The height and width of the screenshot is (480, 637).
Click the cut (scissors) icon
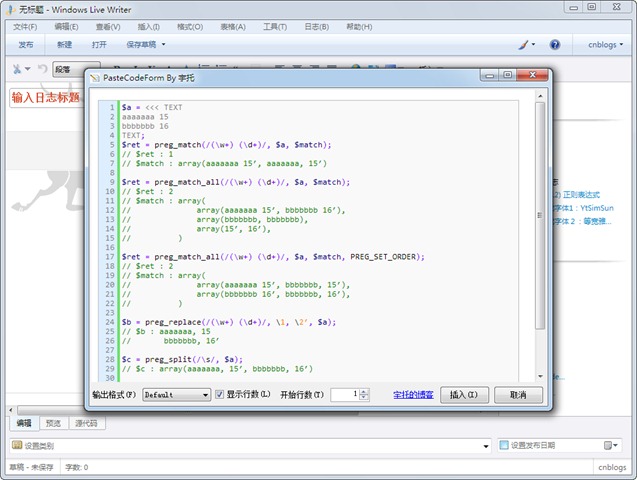(x=17, y=69)
